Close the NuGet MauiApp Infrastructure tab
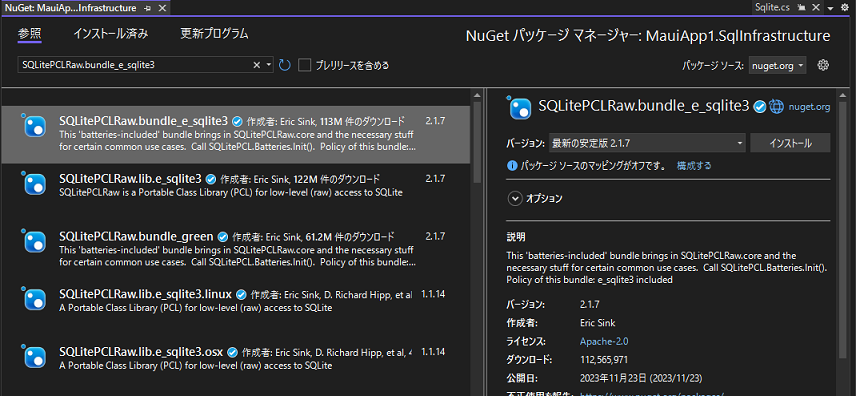The image size is (856, 396). tap(161, 8)
